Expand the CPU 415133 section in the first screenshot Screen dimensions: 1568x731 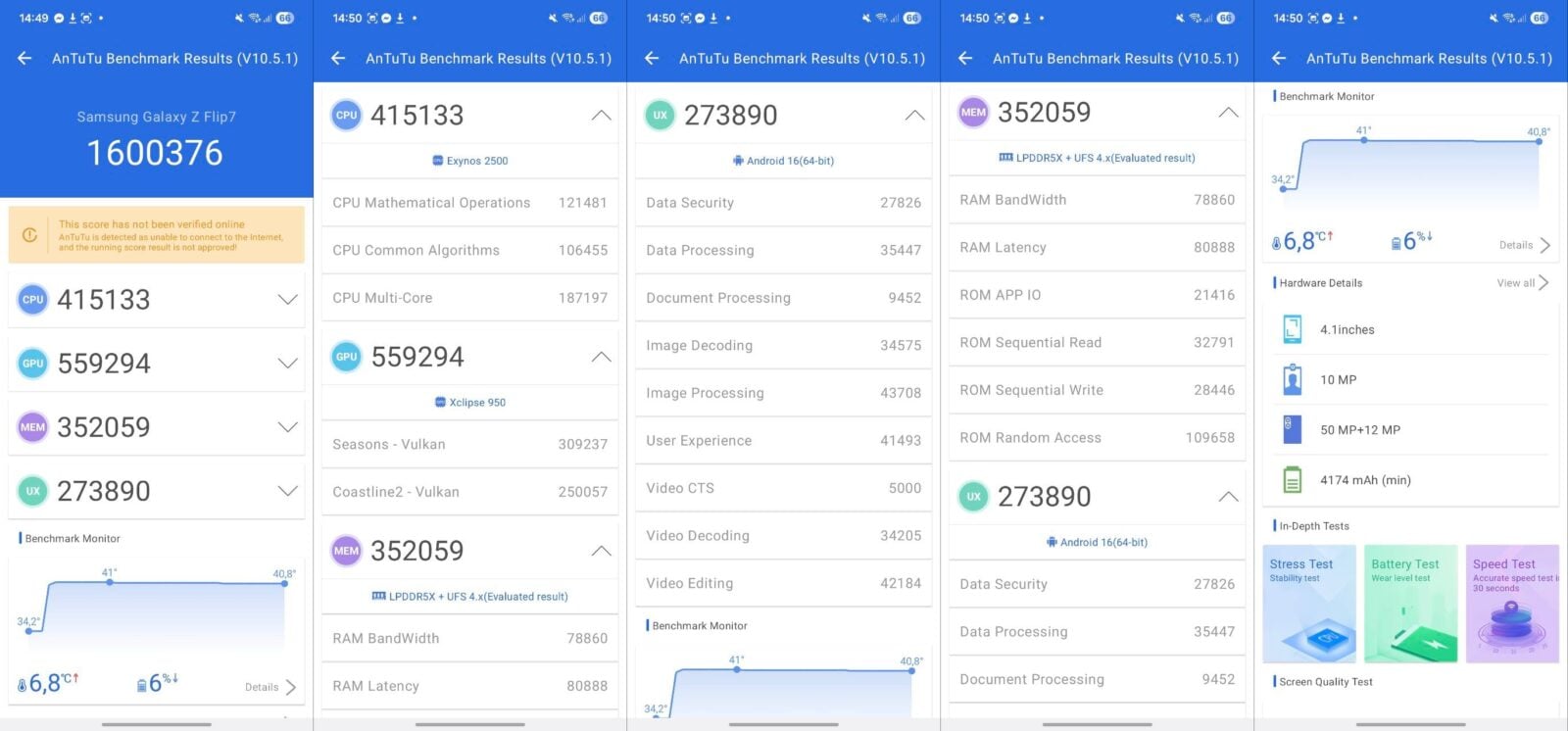click(x=287, y=300)
